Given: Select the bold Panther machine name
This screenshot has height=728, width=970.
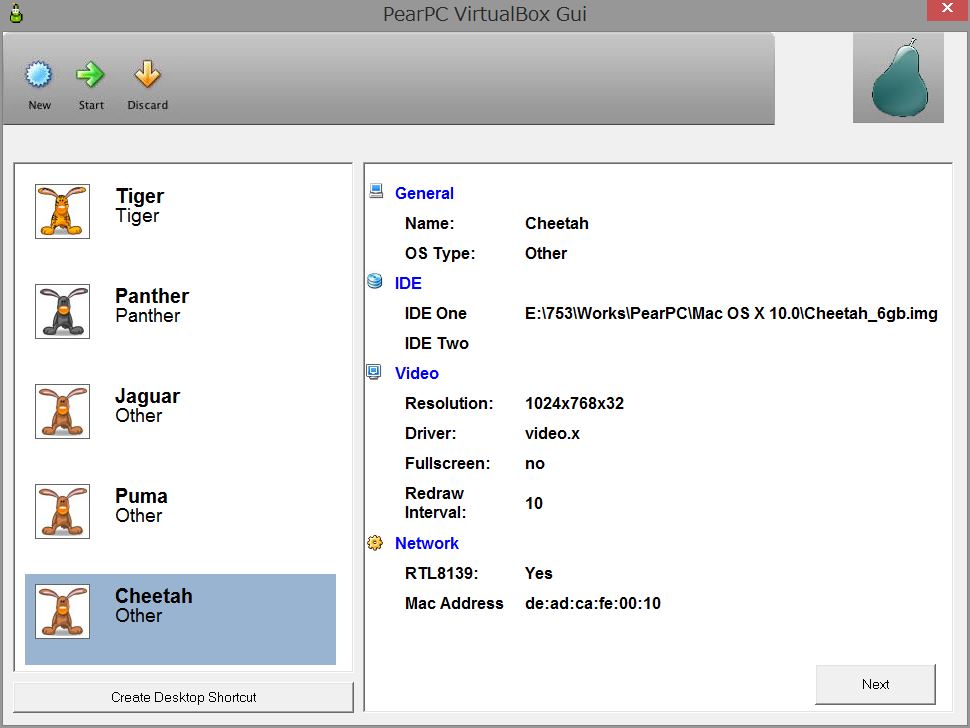Looking at the screenshot, I should tap(152, 296).
